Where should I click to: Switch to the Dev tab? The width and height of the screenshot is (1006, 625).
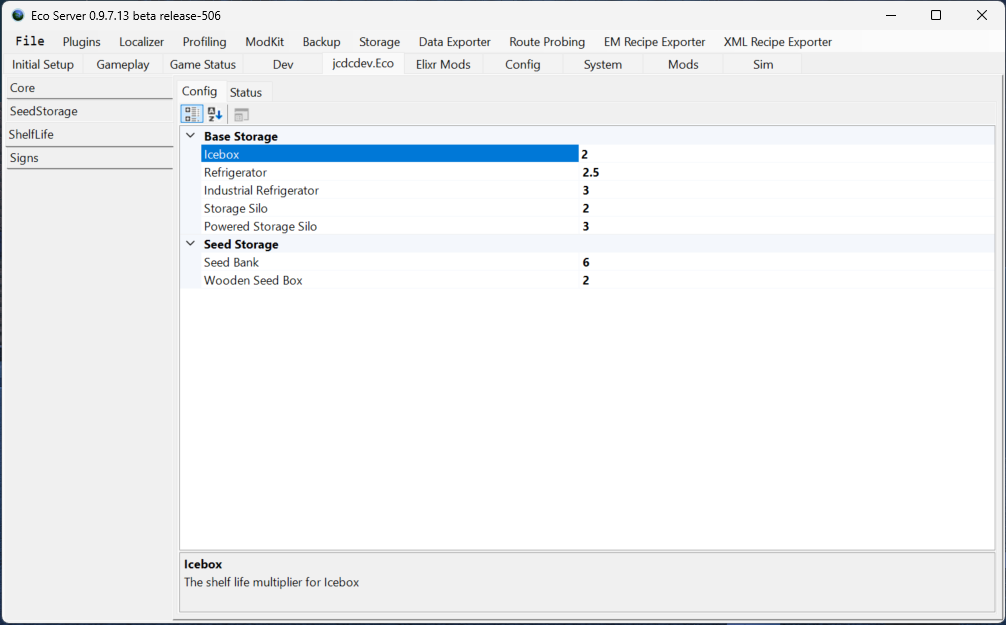click(x=283, y=64)
